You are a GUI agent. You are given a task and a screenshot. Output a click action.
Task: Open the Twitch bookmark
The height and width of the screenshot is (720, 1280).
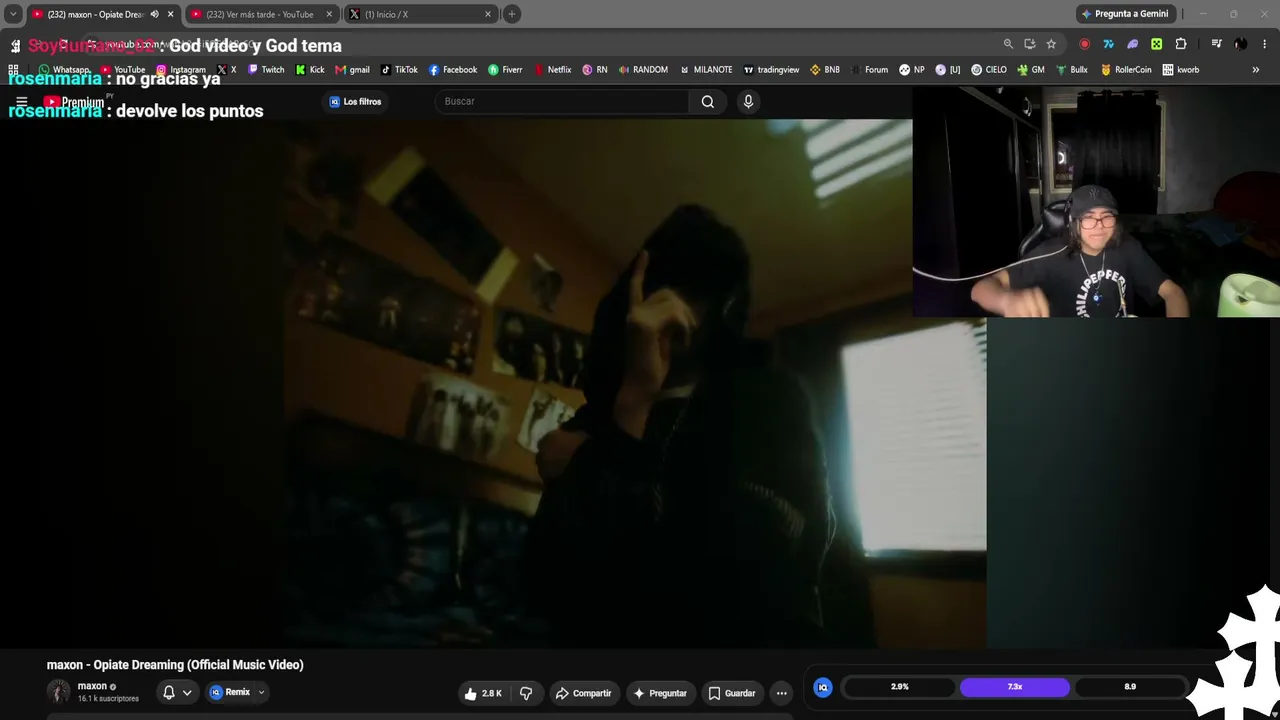[266, 70]
